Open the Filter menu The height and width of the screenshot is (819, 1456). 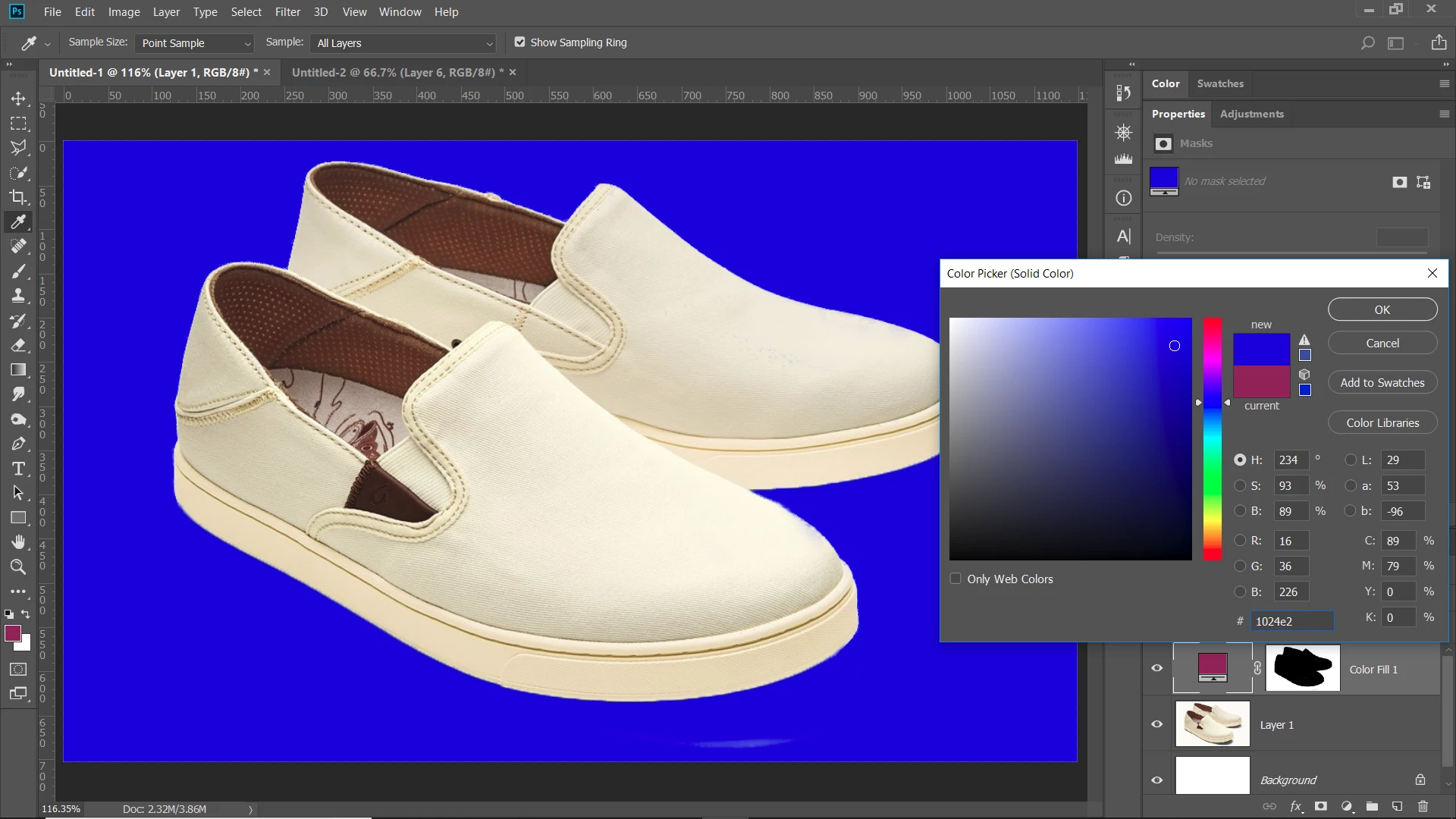point(287,12)
